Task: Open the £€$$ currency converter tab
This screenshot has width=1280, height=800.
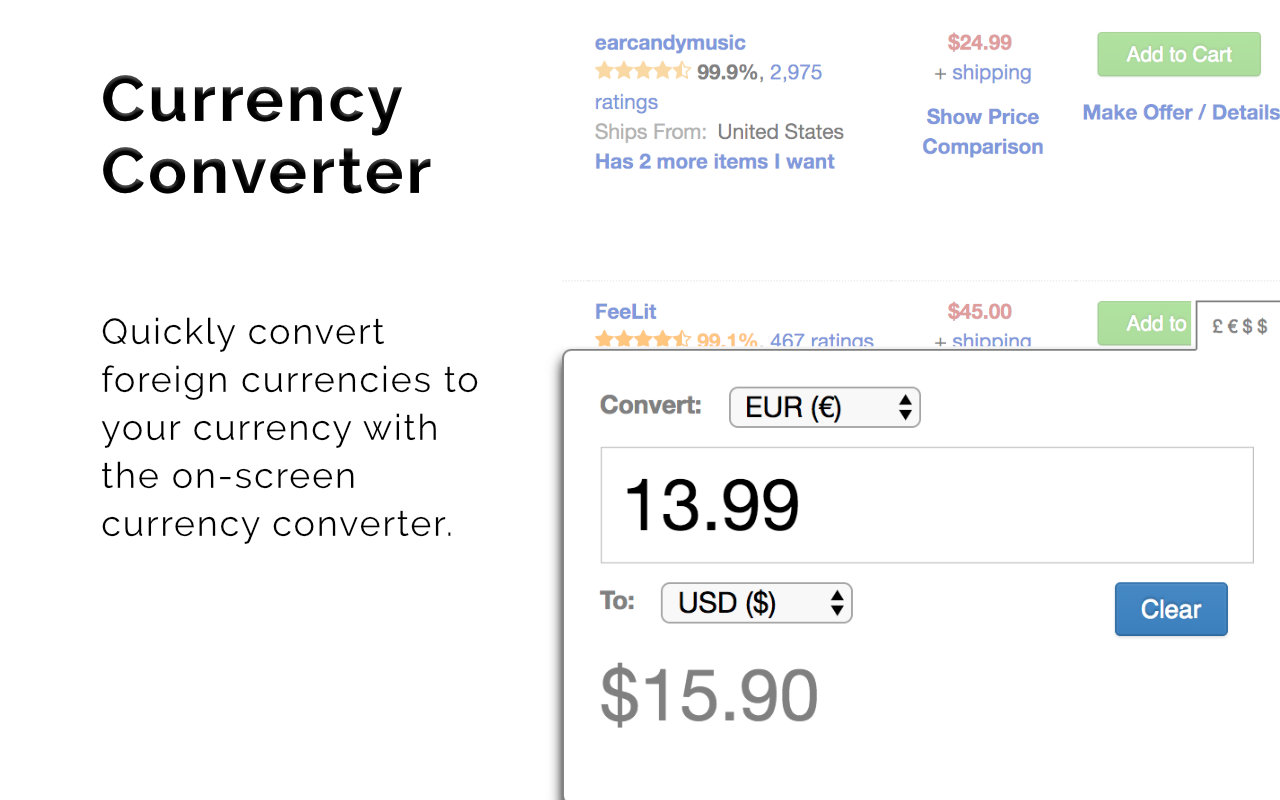Action: 1239,325
